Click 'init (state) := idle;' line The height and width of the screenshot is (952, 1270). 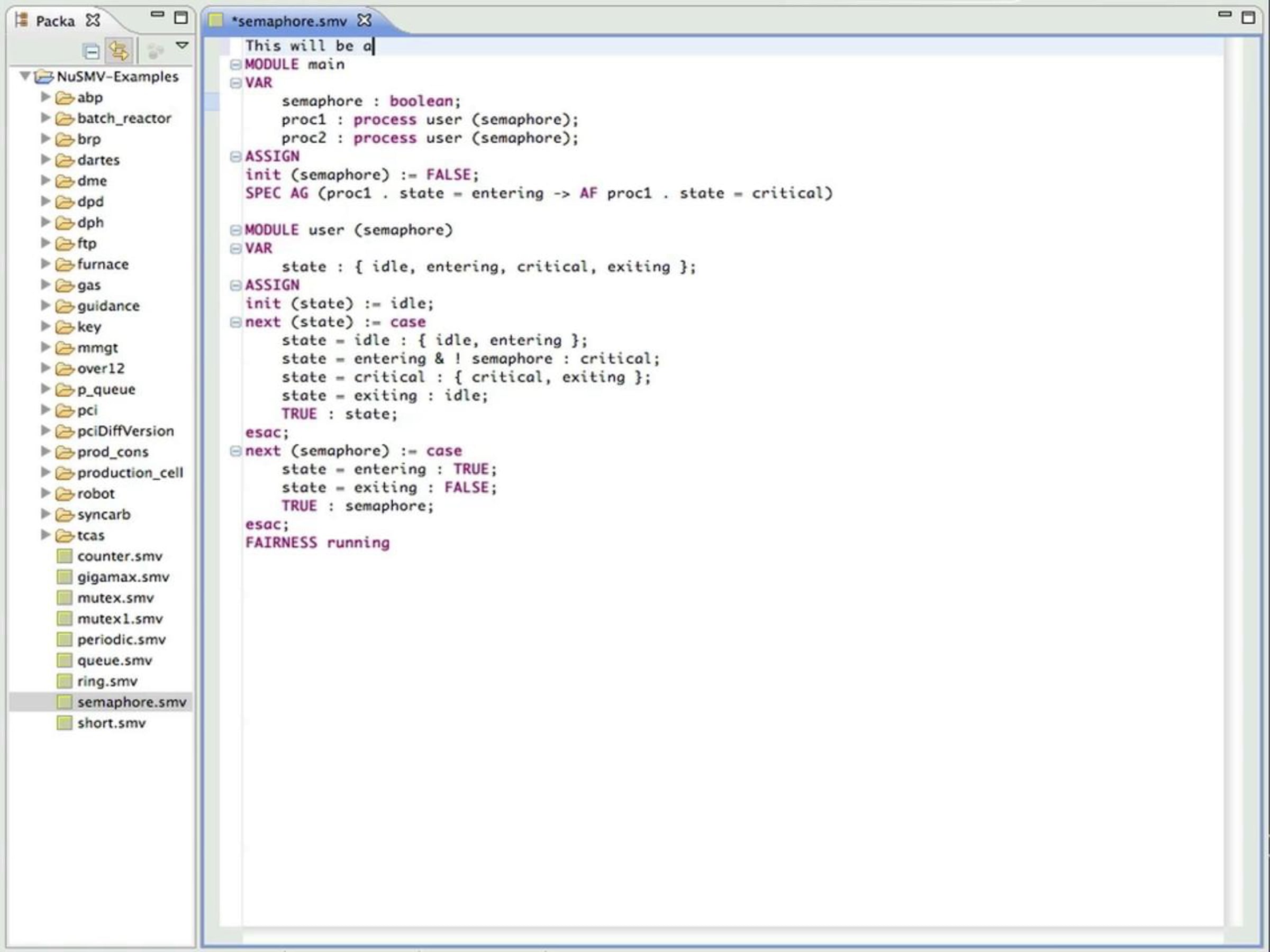coord(339,304)
